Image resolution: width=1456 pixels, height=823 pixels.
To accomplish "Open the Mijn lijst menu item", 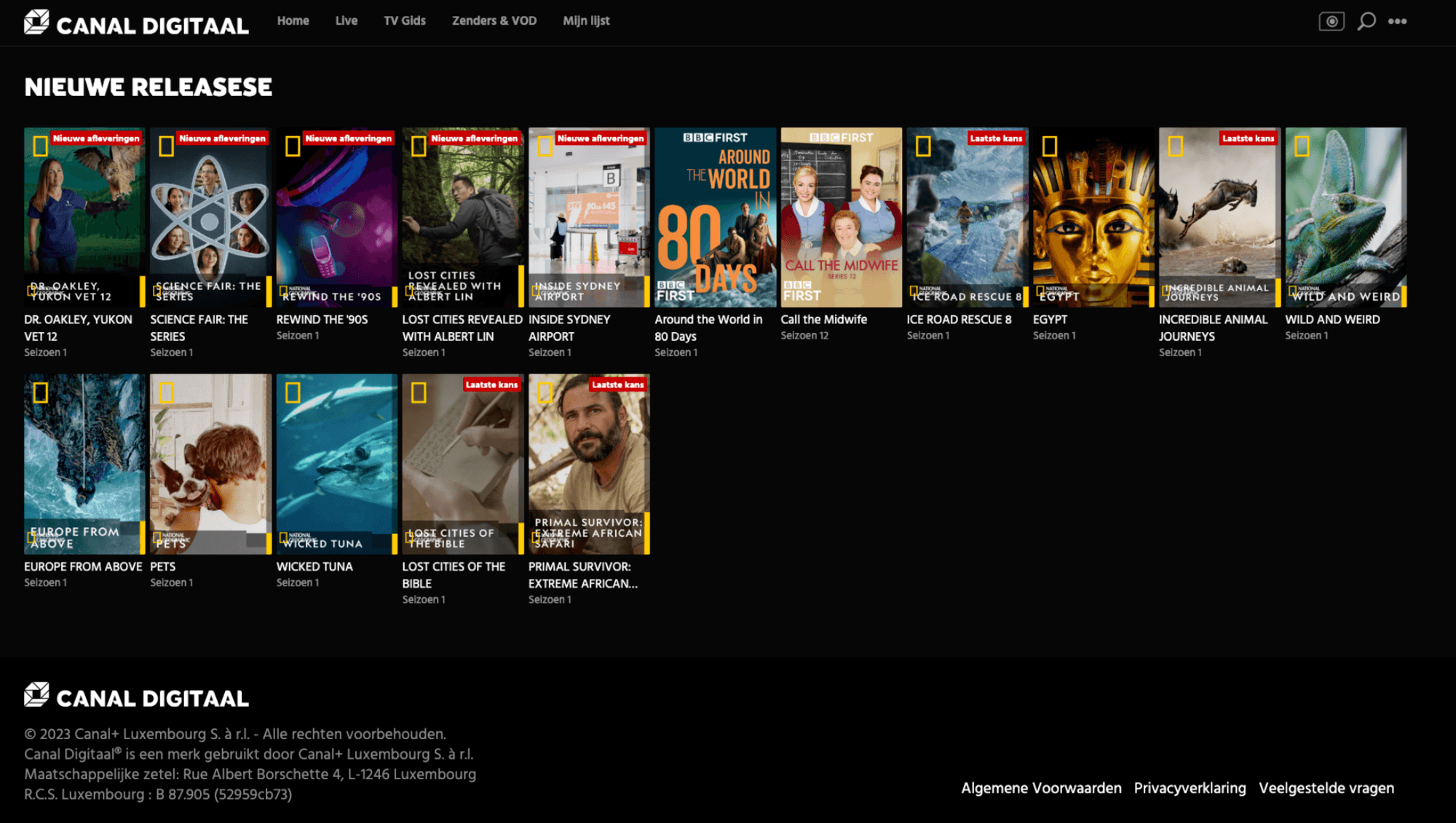I will (586, 20).
